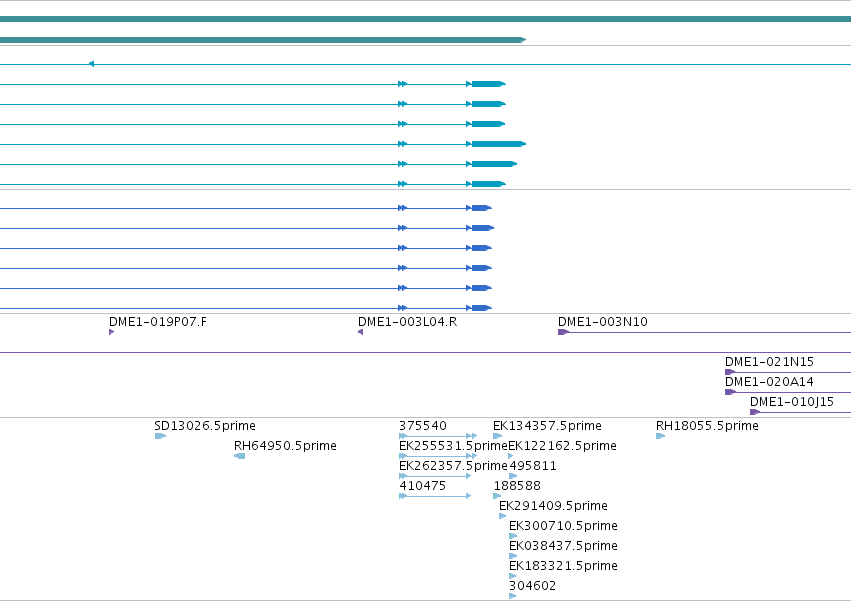The height and width of the screenshot is (601, 851).
Task: Click the EK134357.5prime label
Action: click(547, 426)
